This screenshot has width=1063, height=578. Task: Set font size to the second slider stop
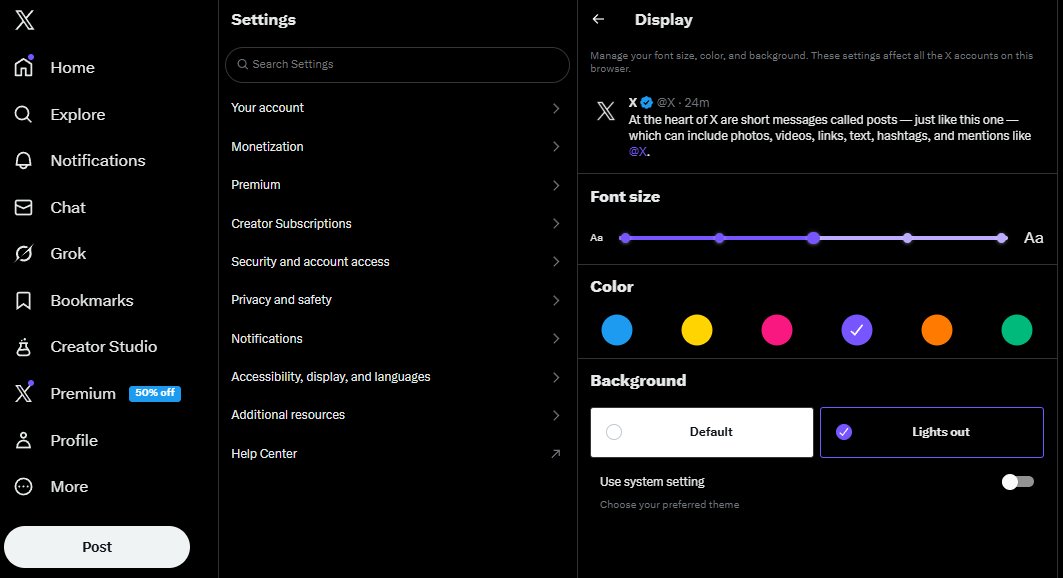click(719, 238)
